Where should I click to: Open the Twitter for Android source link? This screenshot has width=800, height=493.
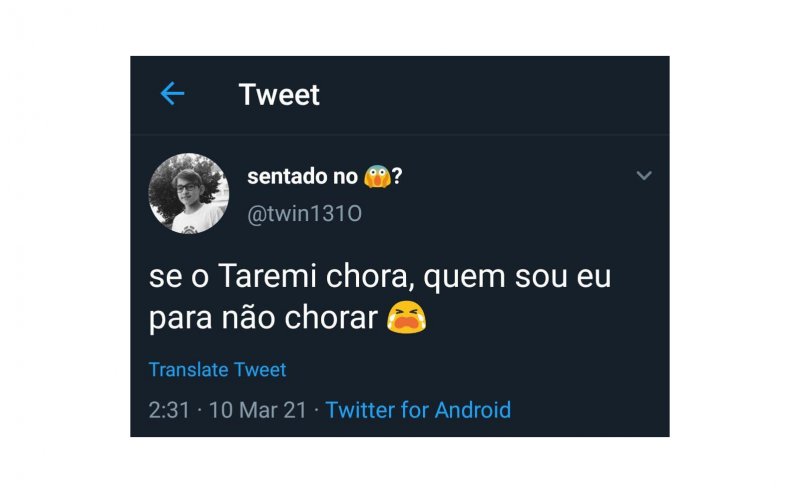(x=418, y=409)
